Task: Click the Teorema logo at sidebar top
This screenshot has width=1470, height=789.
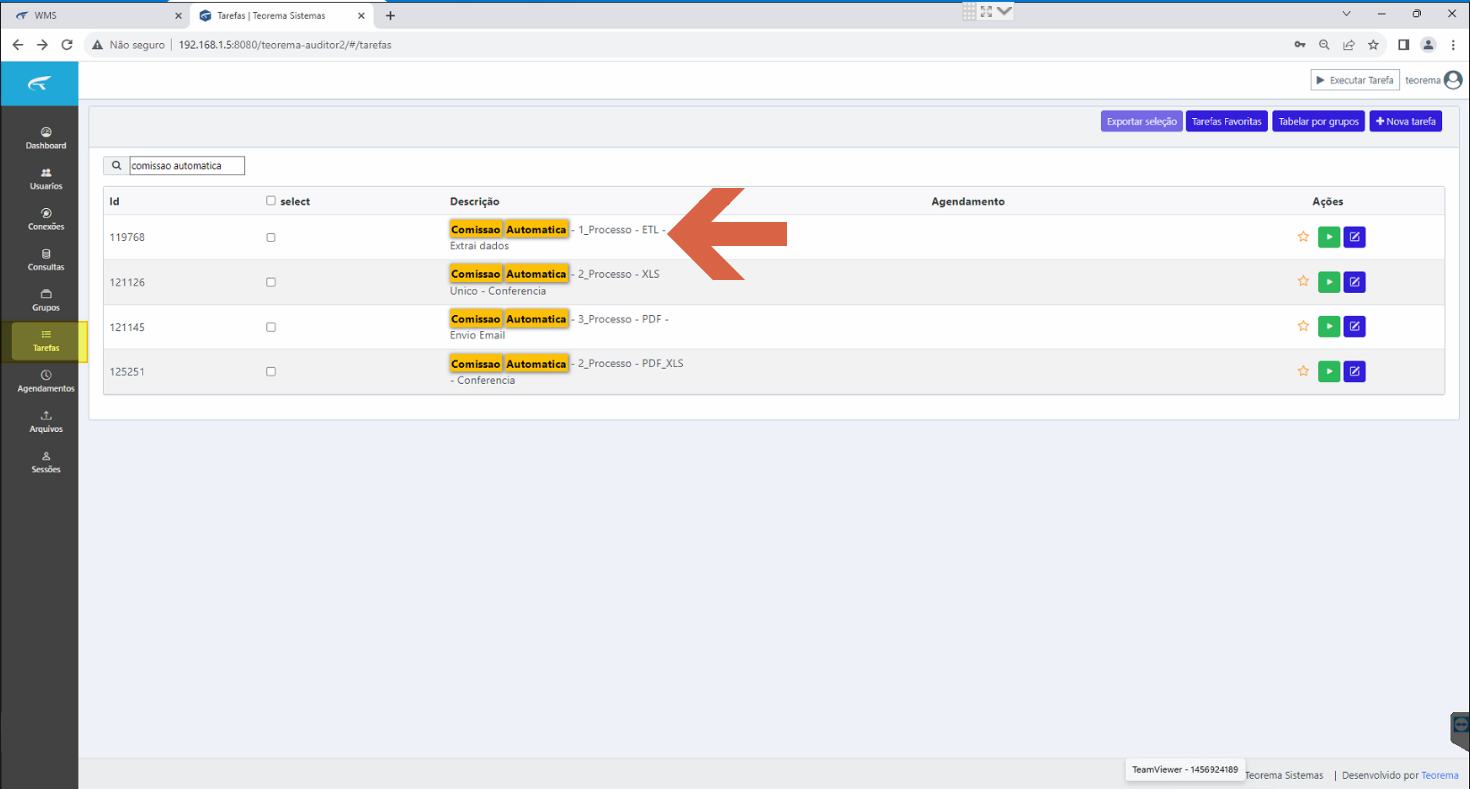Action: point(39,83)
